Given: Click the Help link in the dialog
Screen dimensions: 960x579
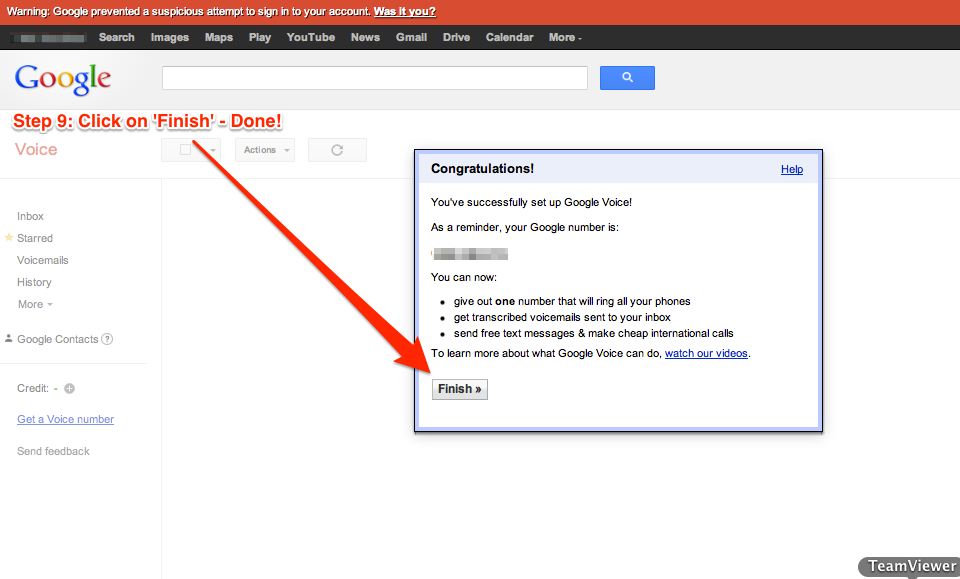Looking at the screenshot, I should [x=792, y=169].
